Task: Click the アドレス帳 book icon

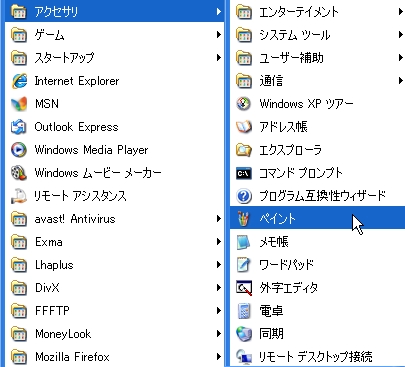Action: click(244, 127)
